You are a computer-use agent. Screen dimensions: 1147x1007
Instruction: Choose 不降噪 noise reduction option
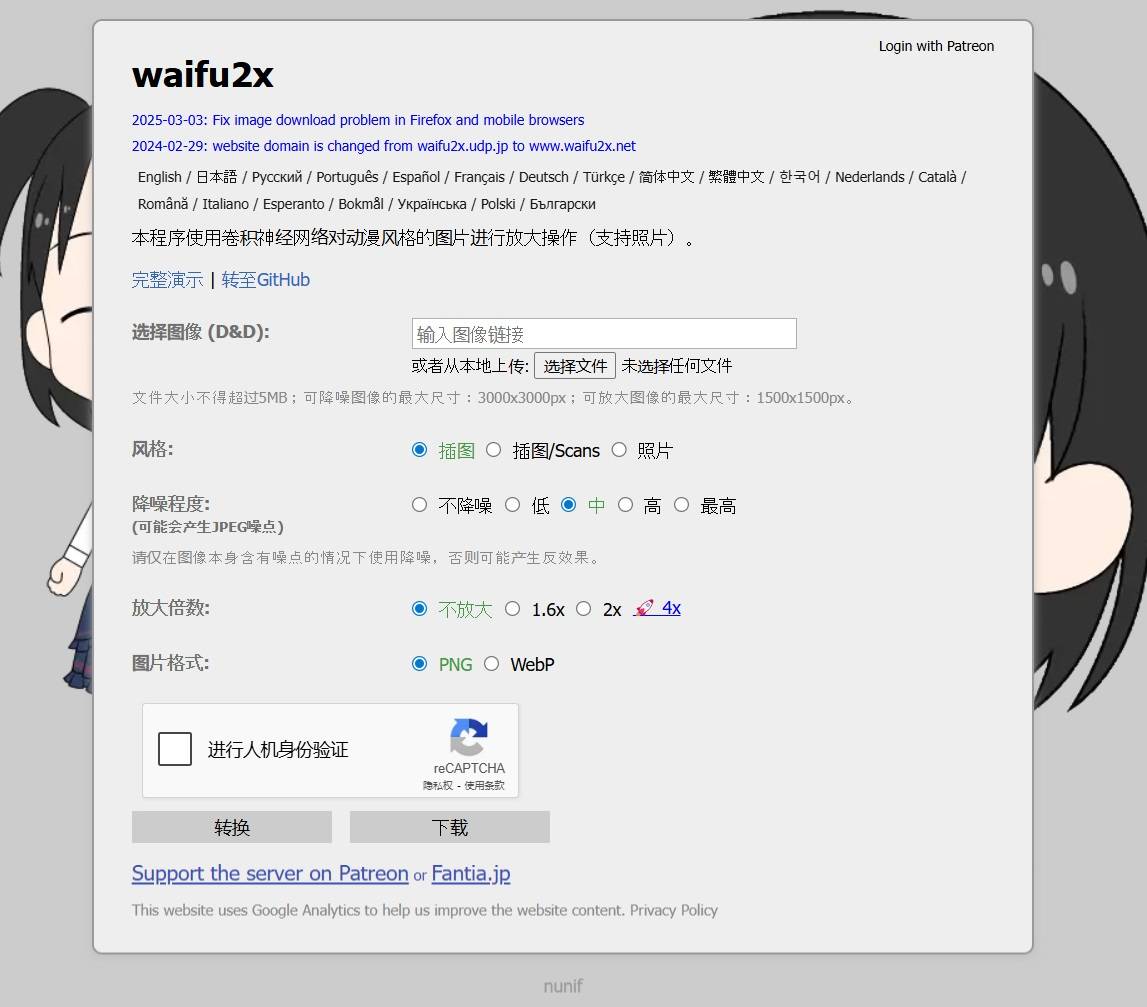pos(420,505)
